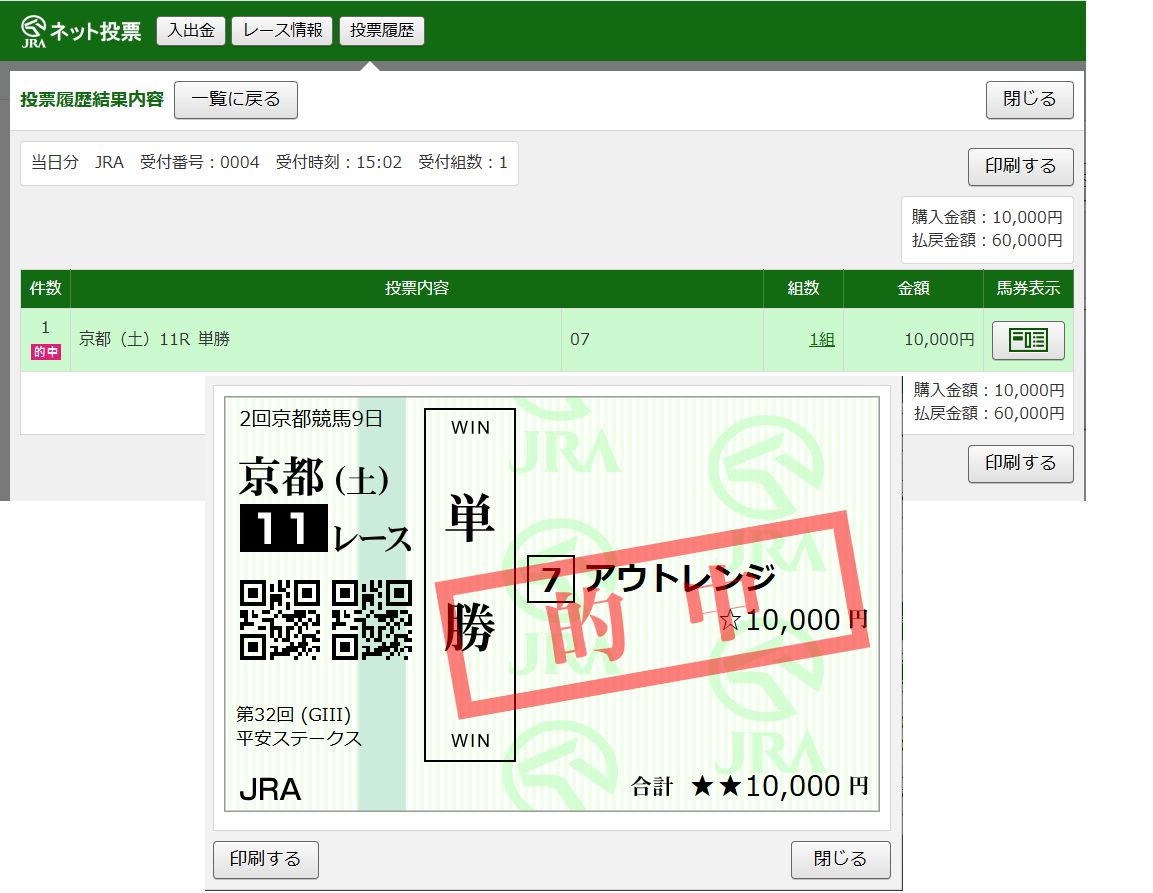Click 印刷する next to the receipt info
Screen dimensions: 1153x893
tap(1021, 167)
